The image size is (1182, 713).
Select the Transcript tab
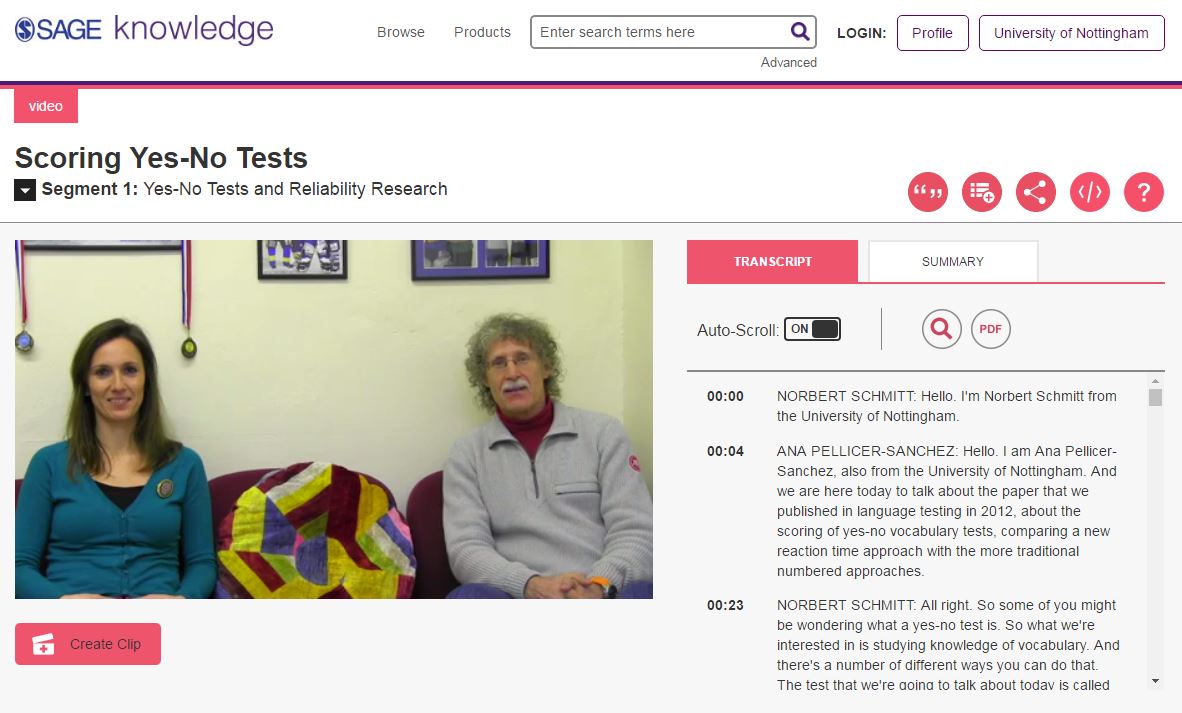tap(772, 262)
